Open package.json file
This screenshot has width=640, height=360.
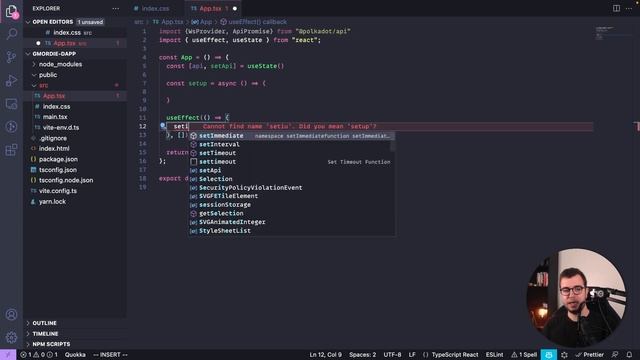(58, 159)
